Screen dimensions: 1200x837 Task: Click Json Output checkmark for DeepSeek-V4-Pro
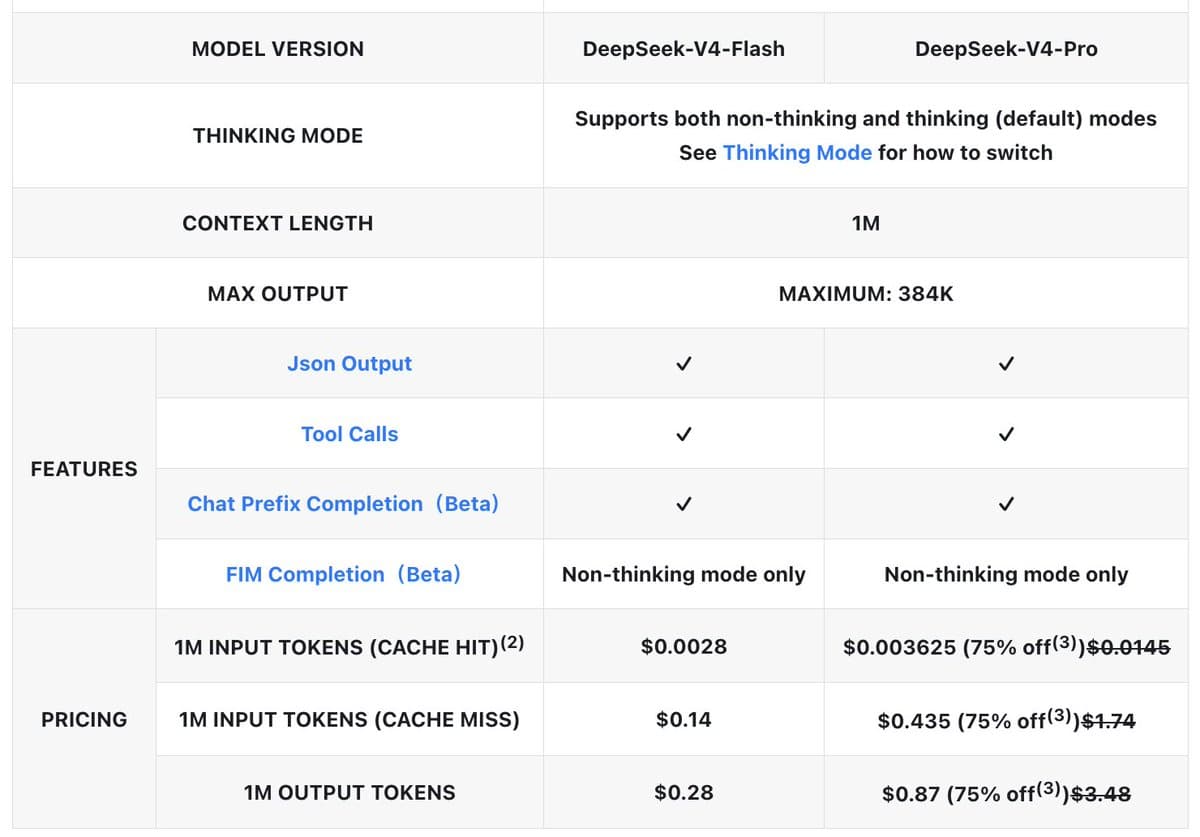click(x=1006, y=364)
